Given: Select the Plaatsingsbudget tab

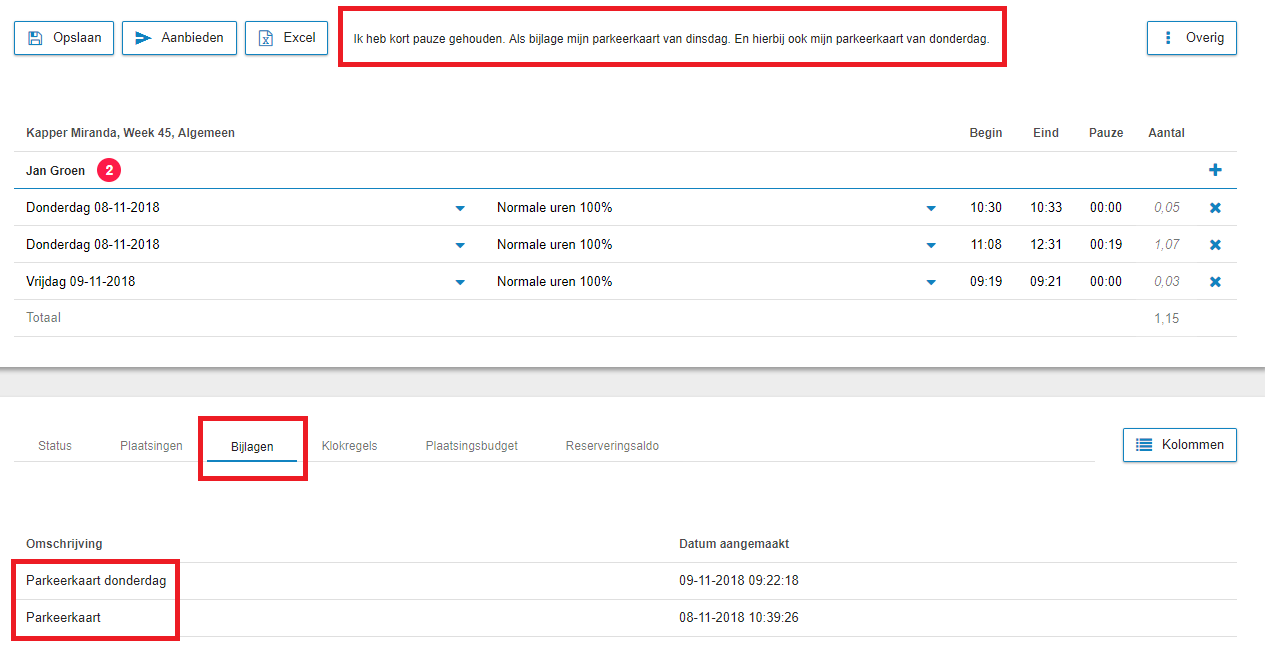Looking at the screenshot, I should 471,446.
